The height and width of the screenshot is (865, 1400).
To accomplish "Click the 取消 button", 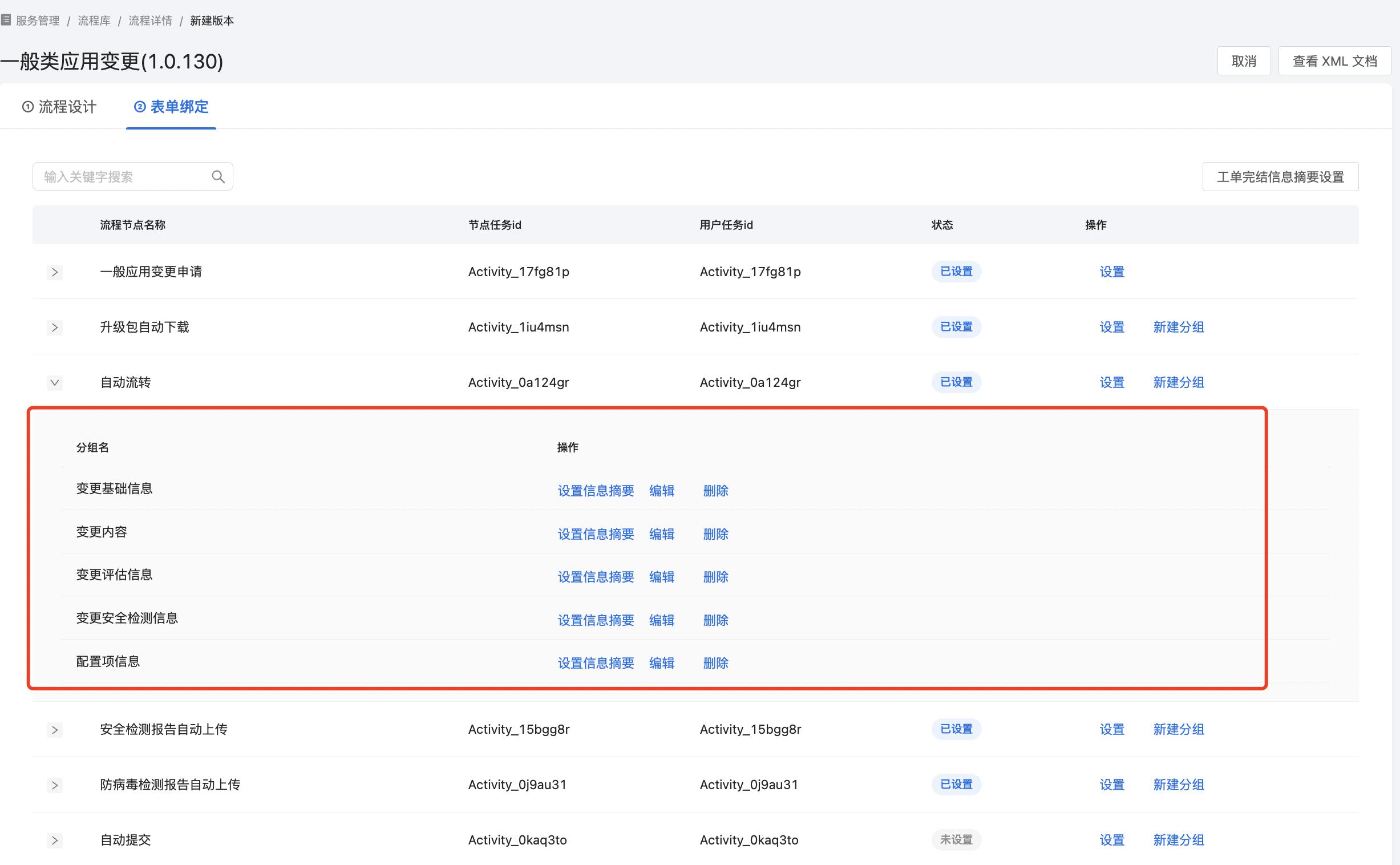I will click(1243, 61).
